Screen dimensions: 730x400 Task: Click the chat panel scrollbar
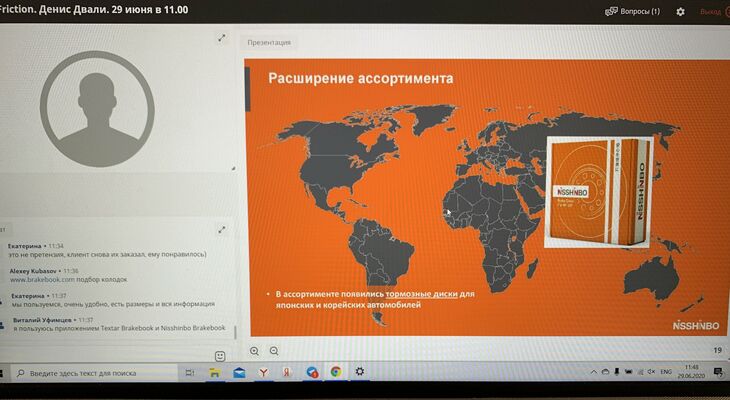point(235,332)
